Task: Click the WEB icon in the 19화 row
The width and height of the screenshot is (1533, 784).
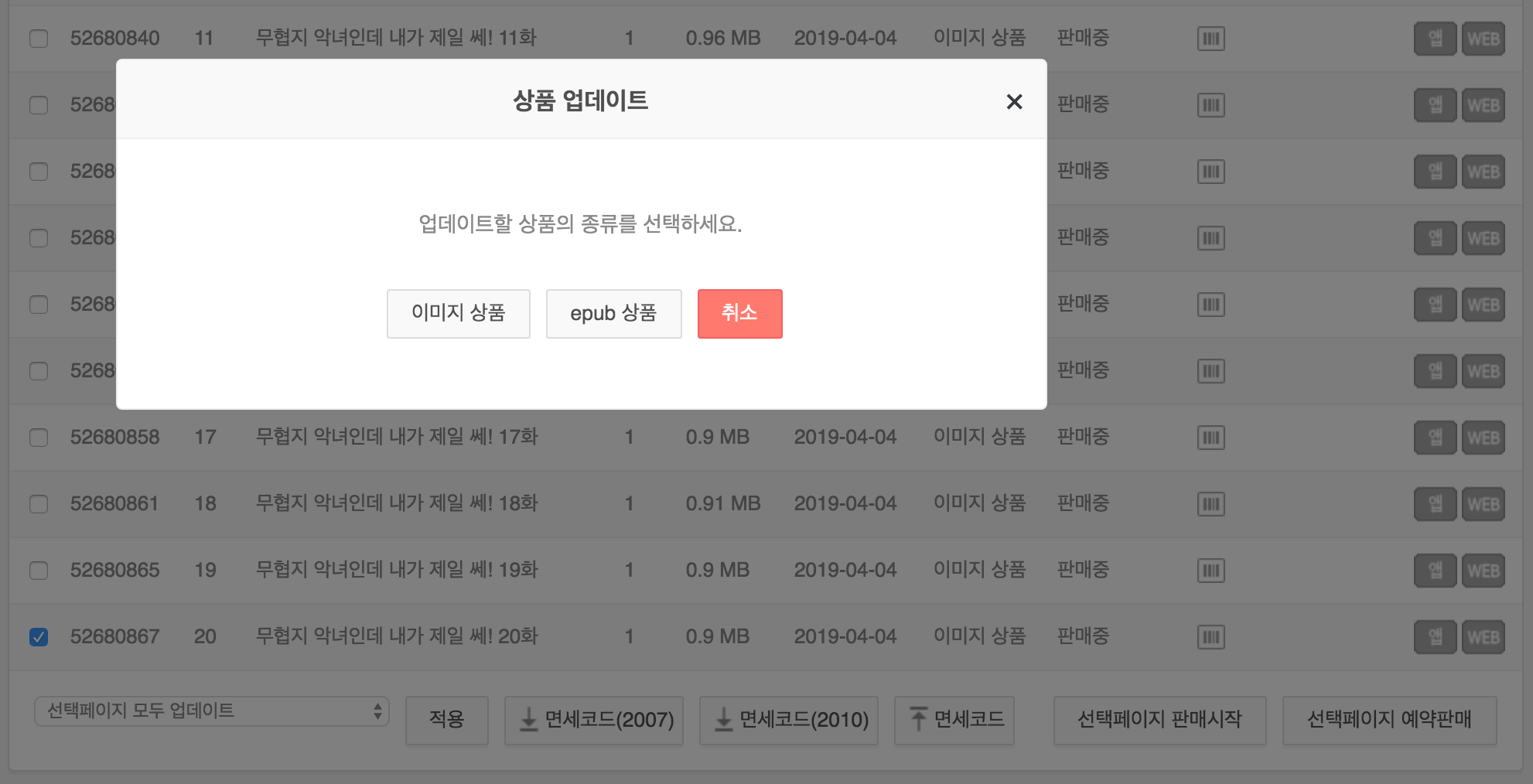Action: click(1483, 570)
